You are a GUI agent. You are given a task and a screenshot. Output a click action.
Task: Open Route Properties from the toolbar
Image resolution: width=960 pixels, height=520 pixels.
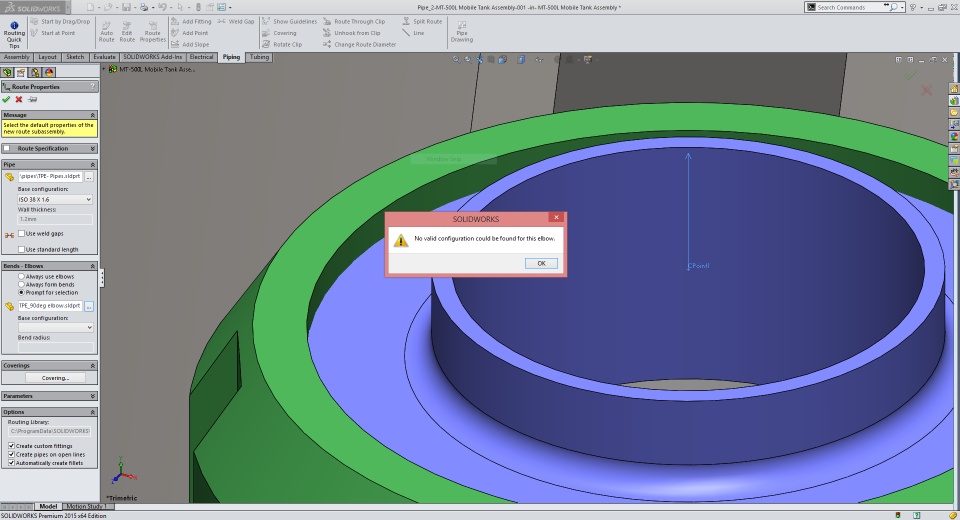152,32
